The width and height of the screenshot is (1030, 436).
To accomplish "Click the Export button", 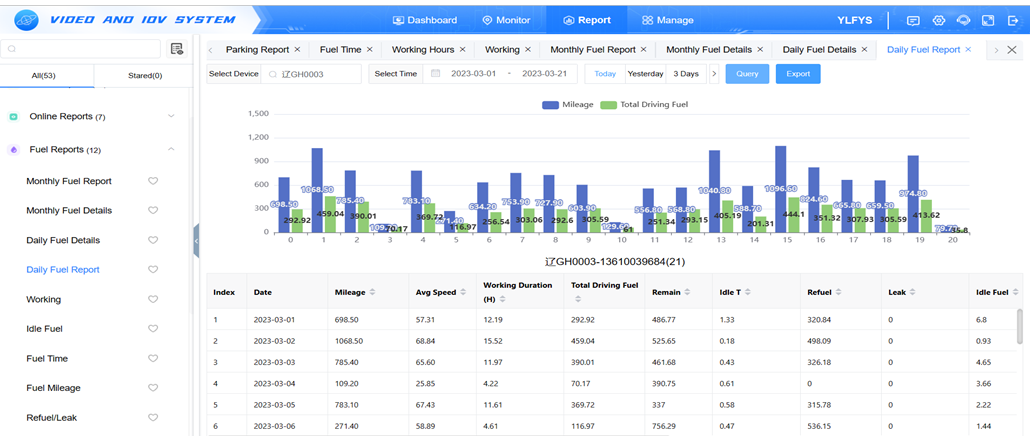I will pyautogui.click(x=798, y=74).
